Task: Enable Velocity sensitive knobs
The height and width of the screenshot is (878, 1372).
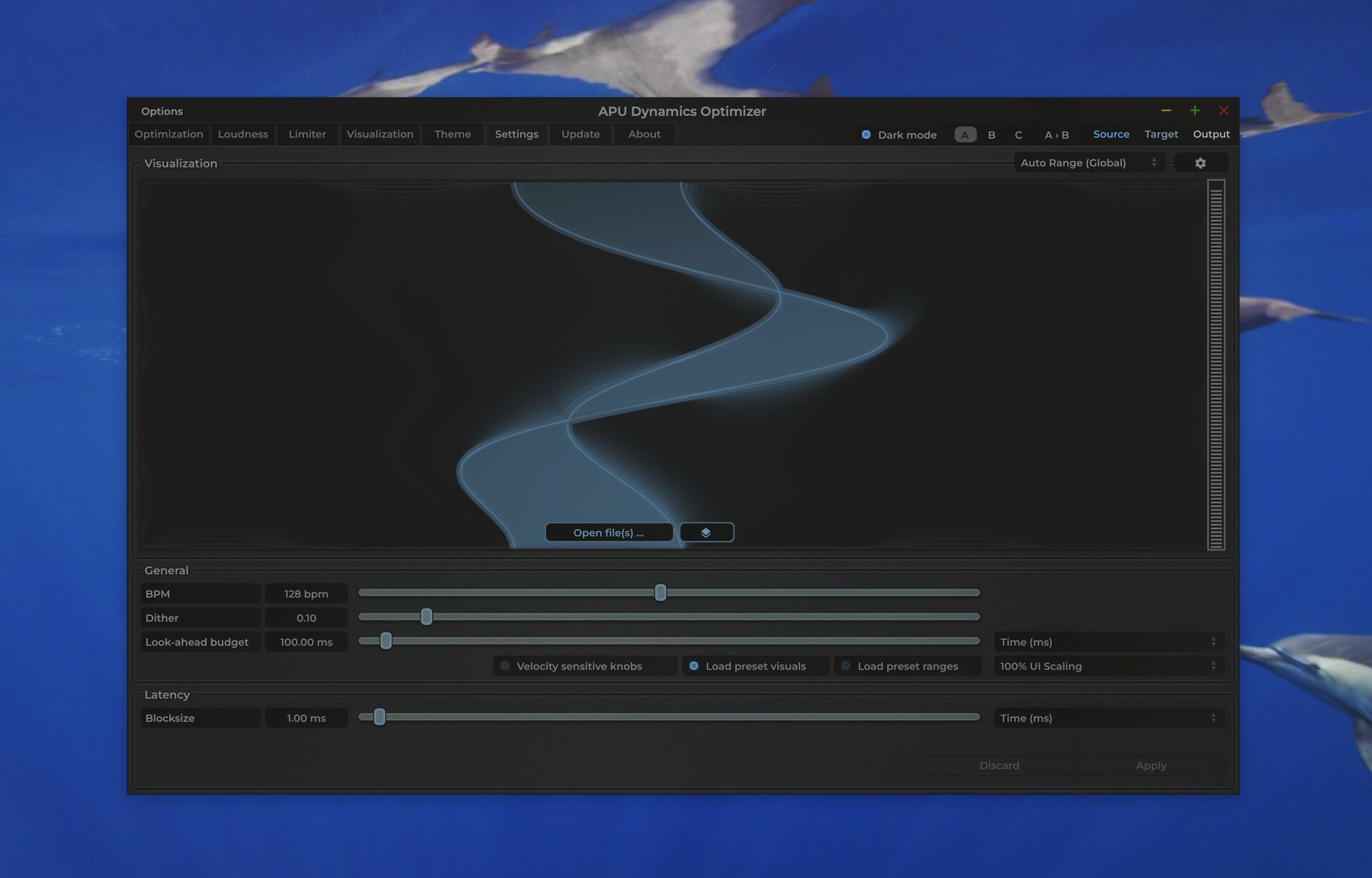Action: (x=585, y=666)
